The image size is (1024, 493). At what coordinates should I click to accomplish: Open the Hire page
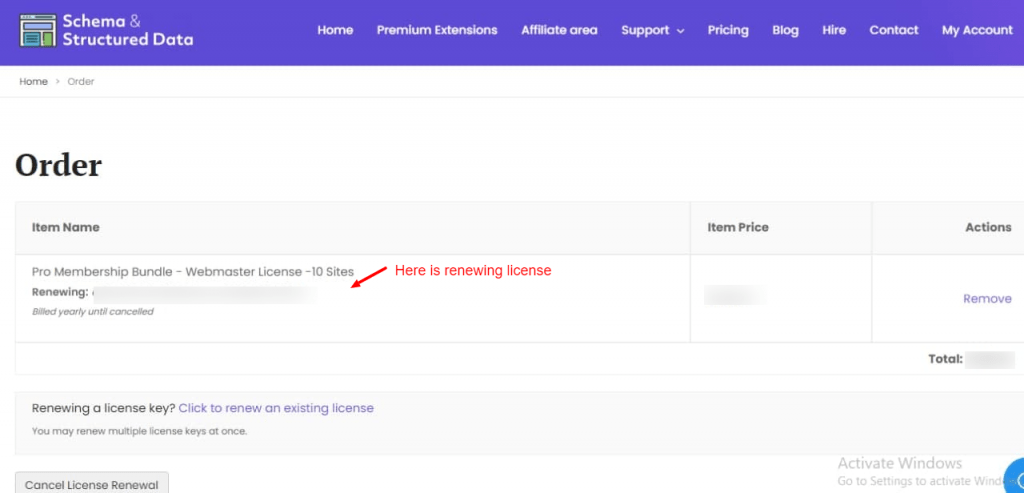coord(834,30)
